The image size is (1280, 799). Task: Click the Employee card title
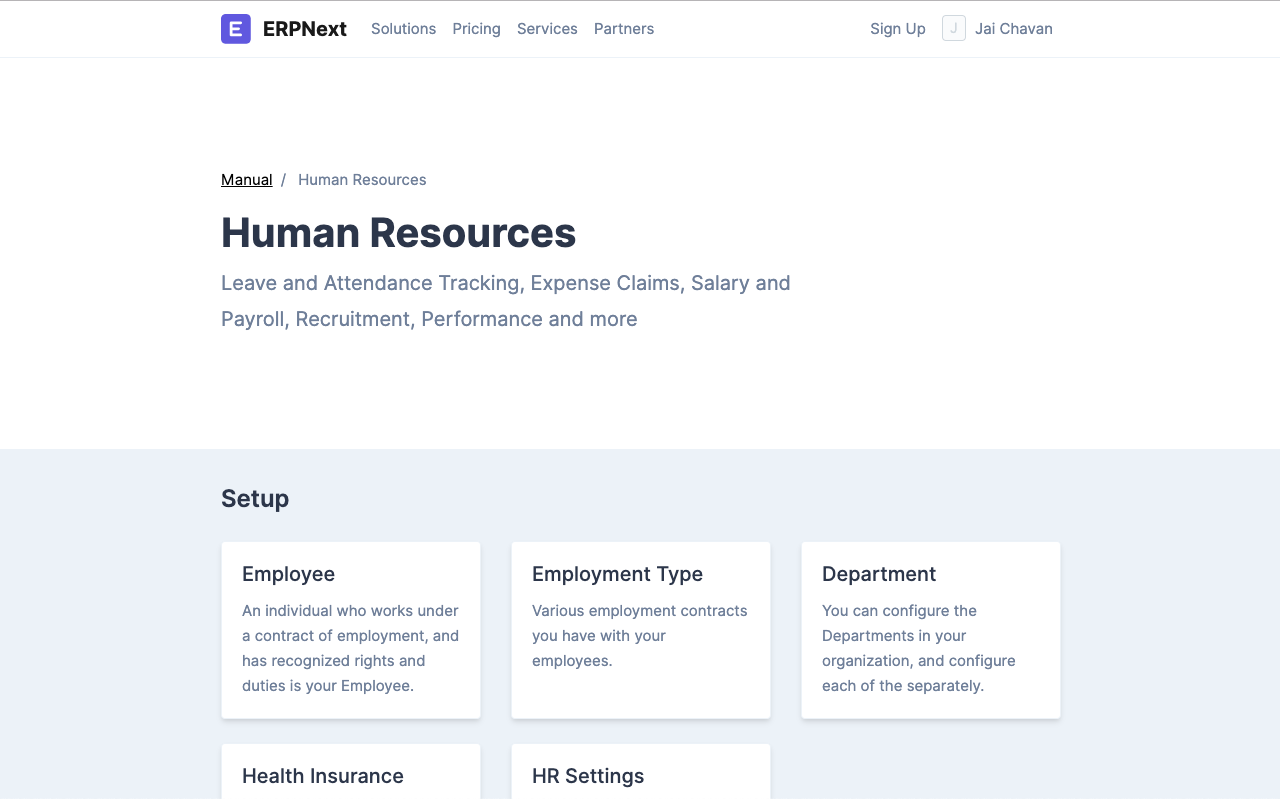(x=288, y=574)
